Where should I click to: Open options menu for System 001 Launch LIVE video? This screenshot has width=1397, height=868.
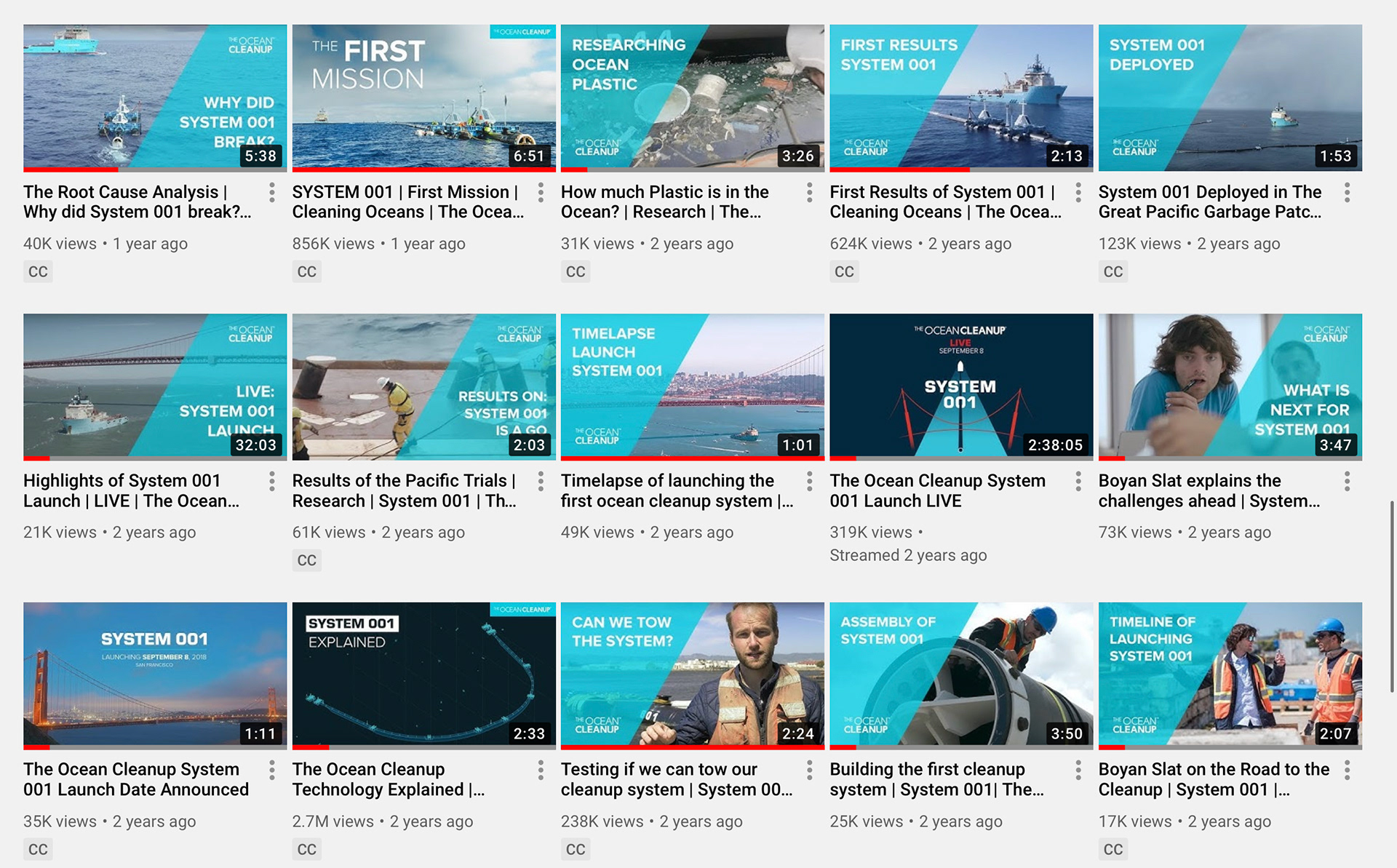coord(1078,482)
